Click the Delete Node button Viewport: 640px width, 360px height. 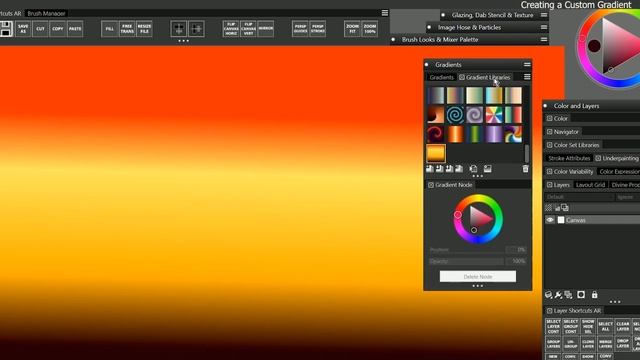(x=478, y=276)
